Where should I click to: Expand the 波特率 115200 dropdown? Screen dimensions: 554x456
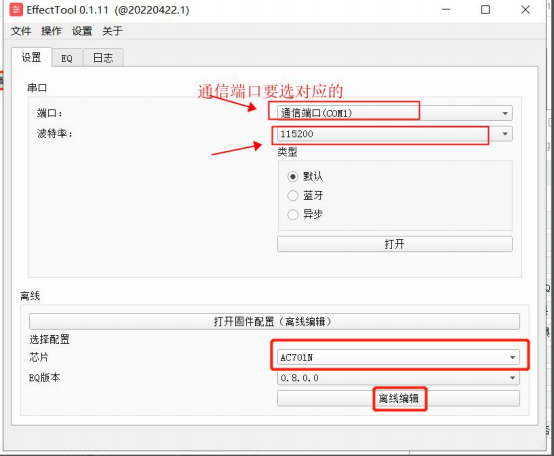pyautogui.click(x=395, y=134)
